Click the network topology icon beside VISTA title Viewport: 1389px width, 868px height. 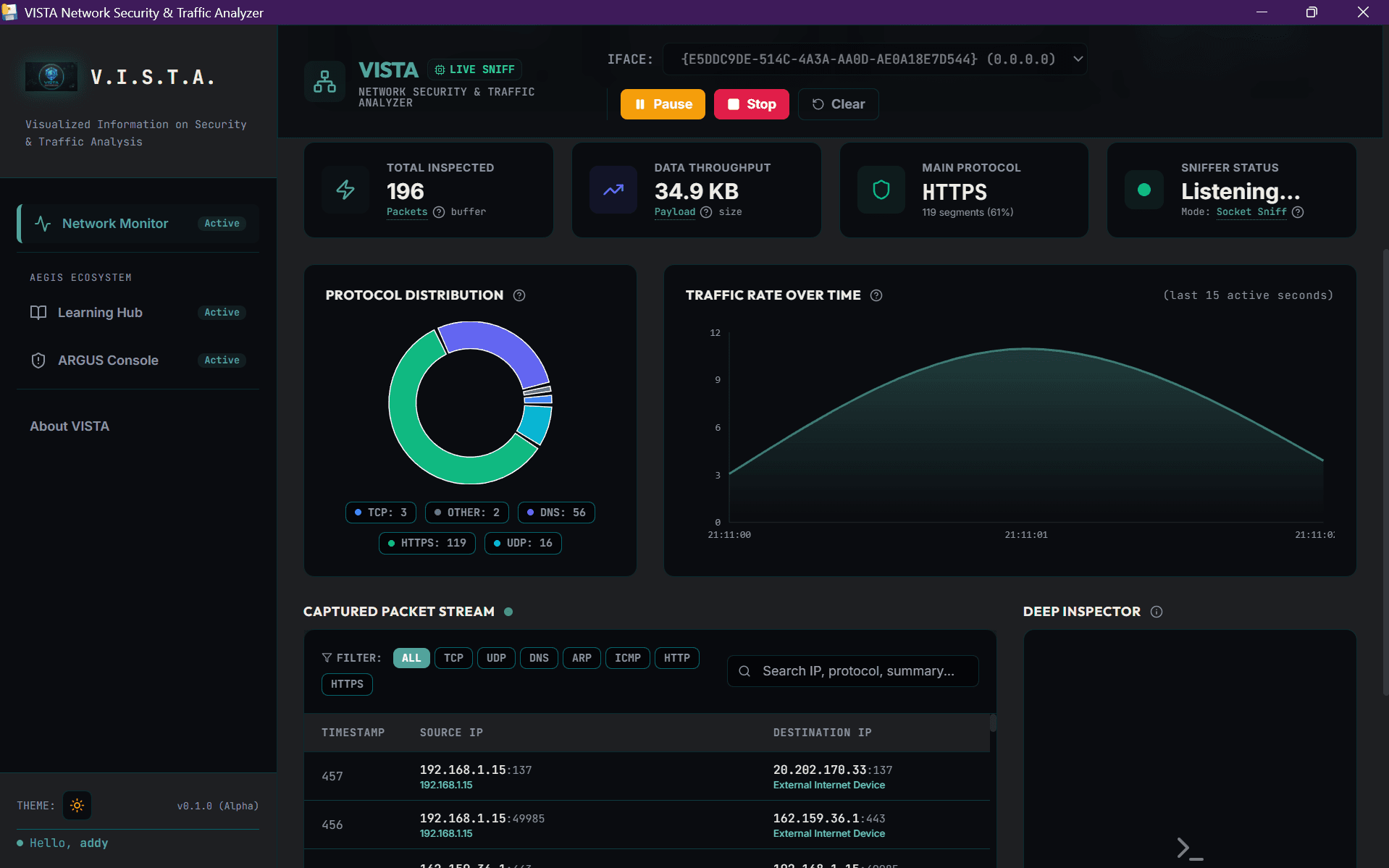[324, 82]
